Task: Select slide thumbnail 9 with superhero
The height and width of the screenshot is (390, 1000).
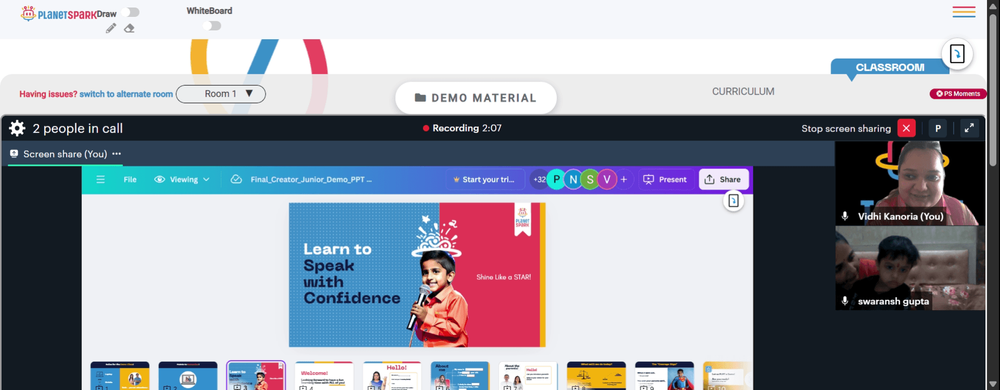Action: 665,376
